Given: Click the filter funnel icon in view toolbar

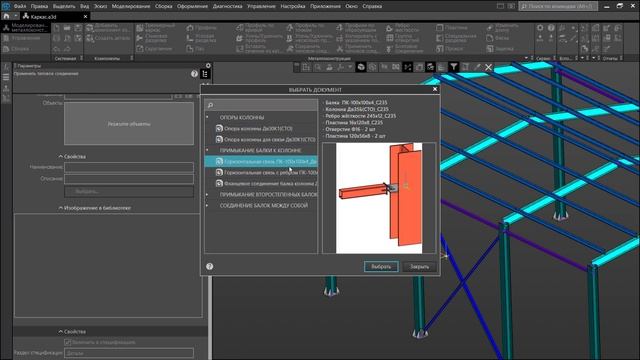Looking at the screenshot, I should (x=453, y=67).
